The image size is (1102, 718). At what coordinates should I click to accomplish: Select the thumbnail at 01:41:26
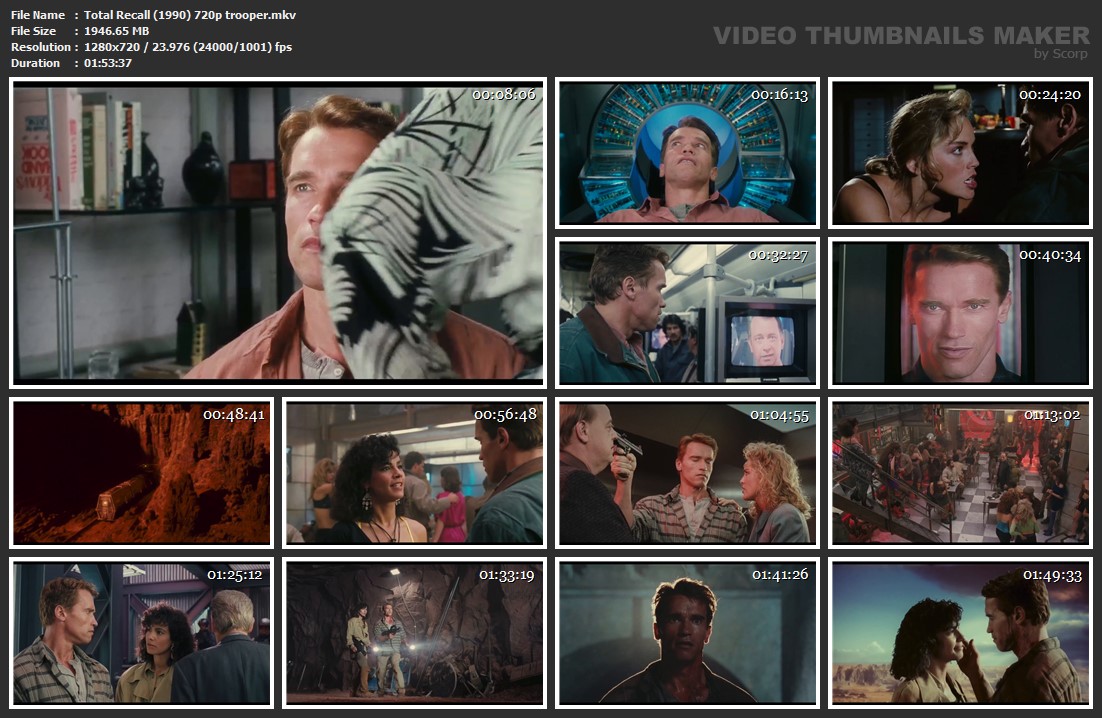coord(687,632)
